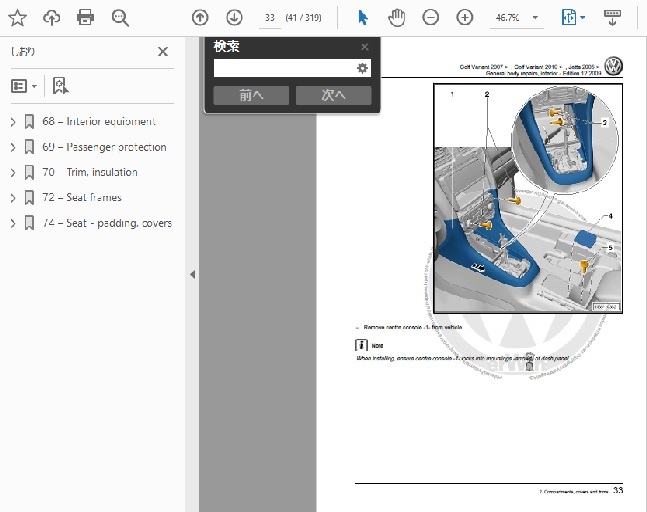The image size is (647, 512).
Task: Open the bookmark options list menu
Action: [x=24, y=86]
